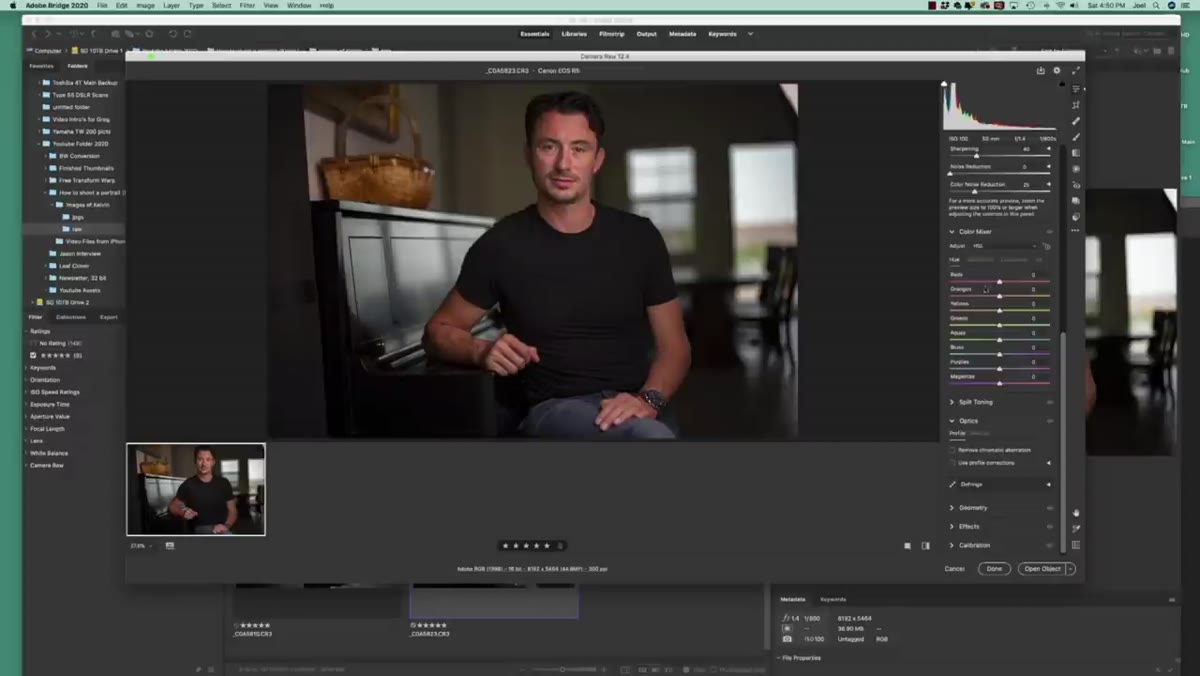Click the histogram shadow clipping warning triangle
Screen dimensions: 1200x676
(944, 84)
